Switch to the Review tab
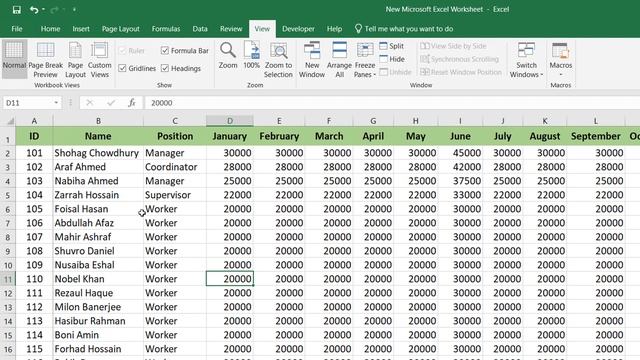640x360 pixels. [231, 29]
